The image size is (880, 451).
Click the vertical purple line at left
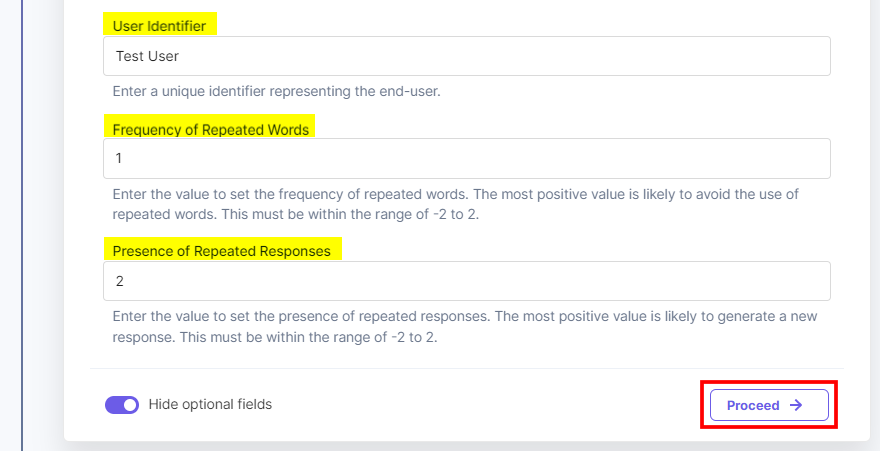22,225
